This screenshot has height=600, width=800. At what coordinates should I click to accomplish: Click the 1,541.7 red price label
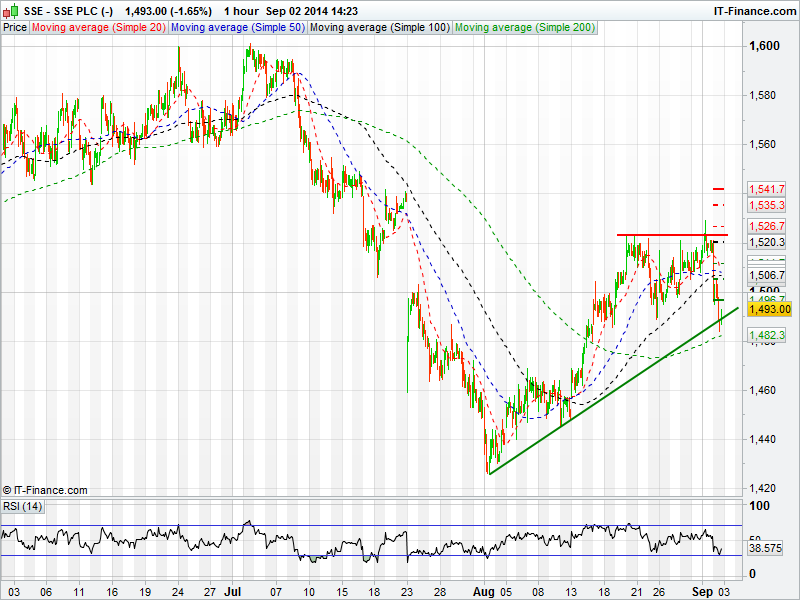click(766, 189)
